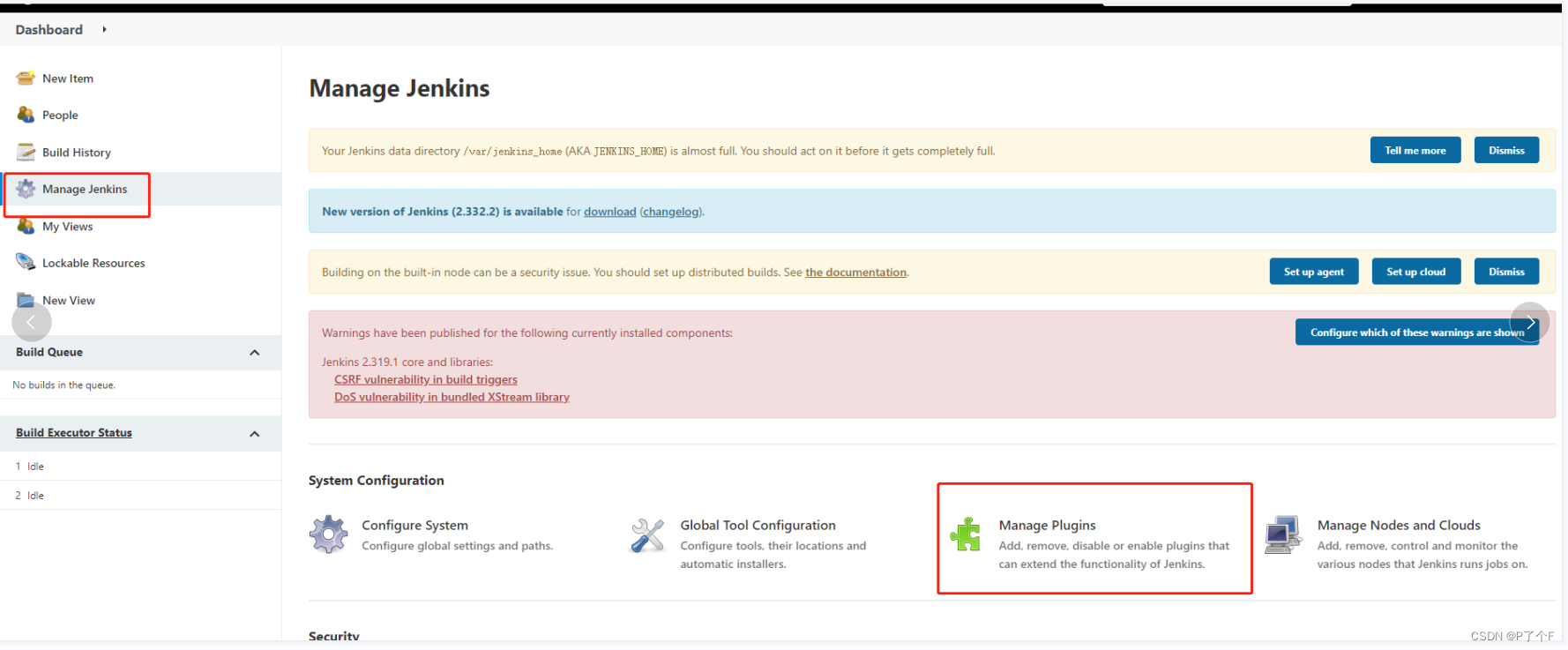Open My Views in sidebar
This screenshot has width=1568, height=650.
[x=68, y=227]
